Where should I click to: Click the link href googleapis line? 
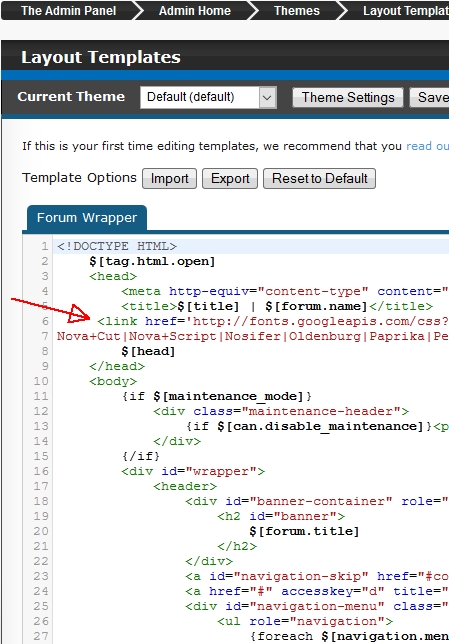273,321
